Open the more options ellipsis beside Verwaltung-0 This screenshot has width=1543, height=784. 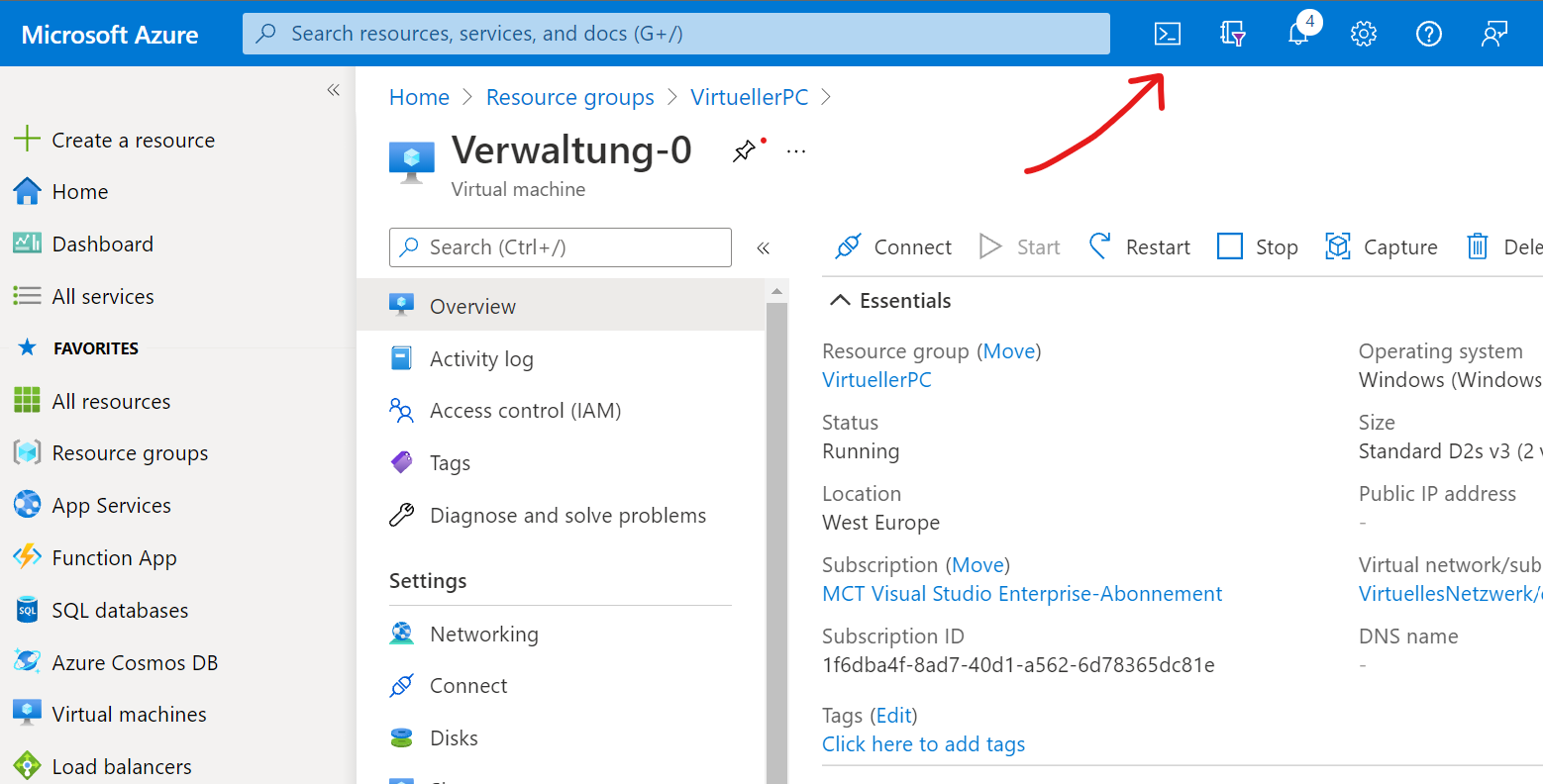[x=796, y=151]
